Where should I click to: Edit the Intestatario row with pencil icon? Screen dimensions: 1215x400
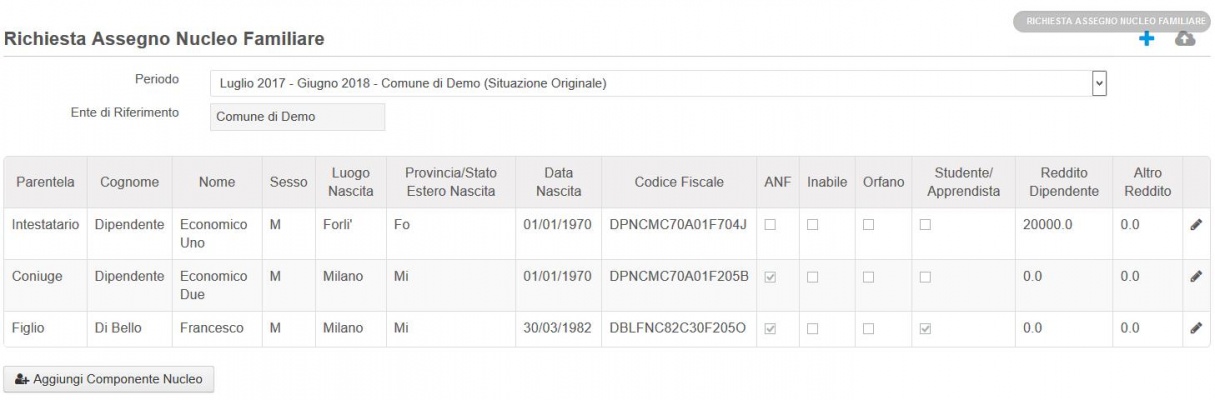[x=1196, y=226]
